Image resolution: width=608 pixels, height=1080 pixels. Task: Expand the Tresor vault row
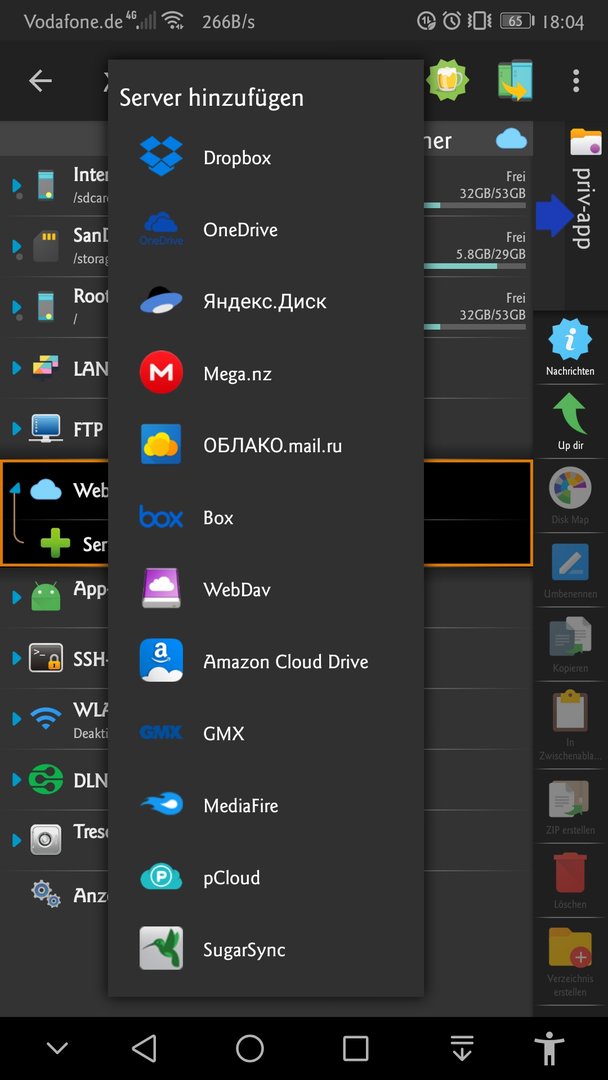tap(17, 840)
